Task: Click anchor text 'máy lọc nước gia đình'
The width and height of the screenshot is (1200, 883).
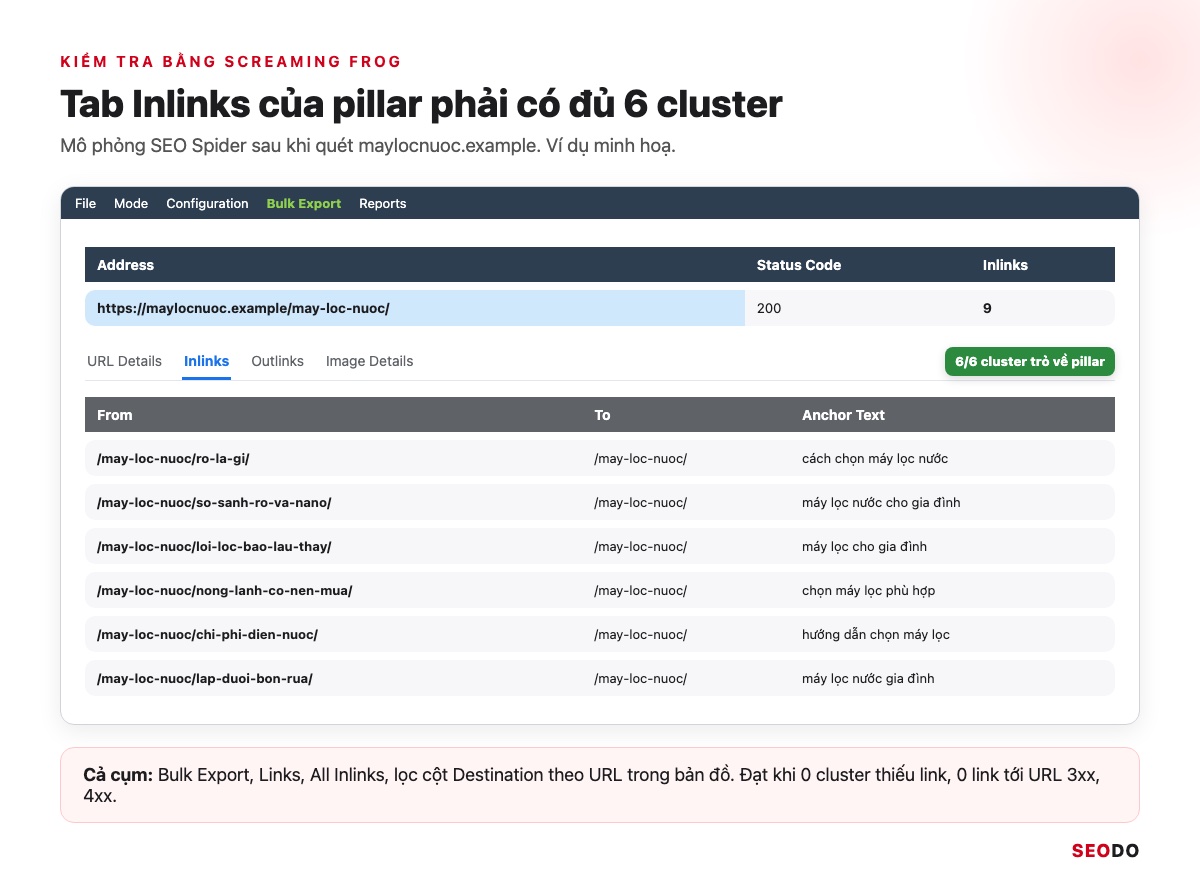Action: pyautogui.click(x=868, y=678)
